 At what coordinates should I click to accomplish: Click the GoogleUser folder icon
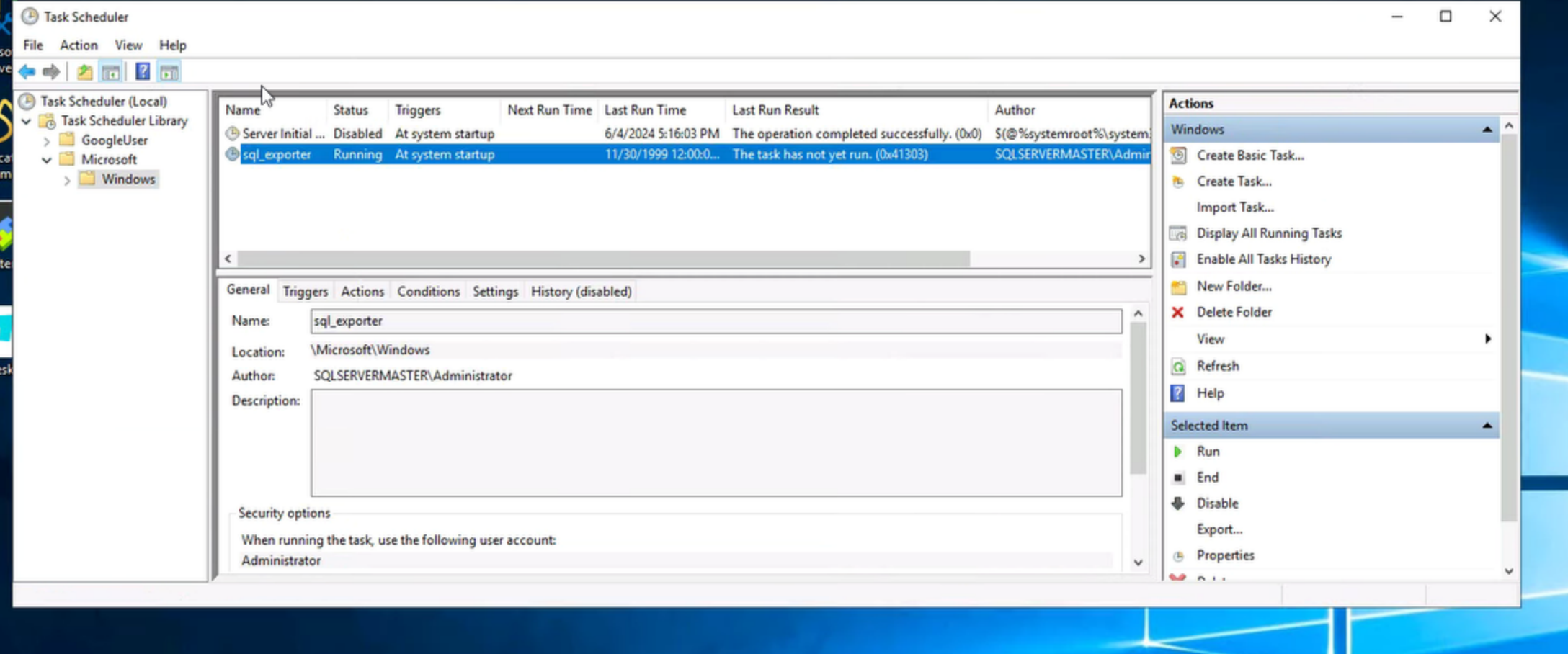67,140
